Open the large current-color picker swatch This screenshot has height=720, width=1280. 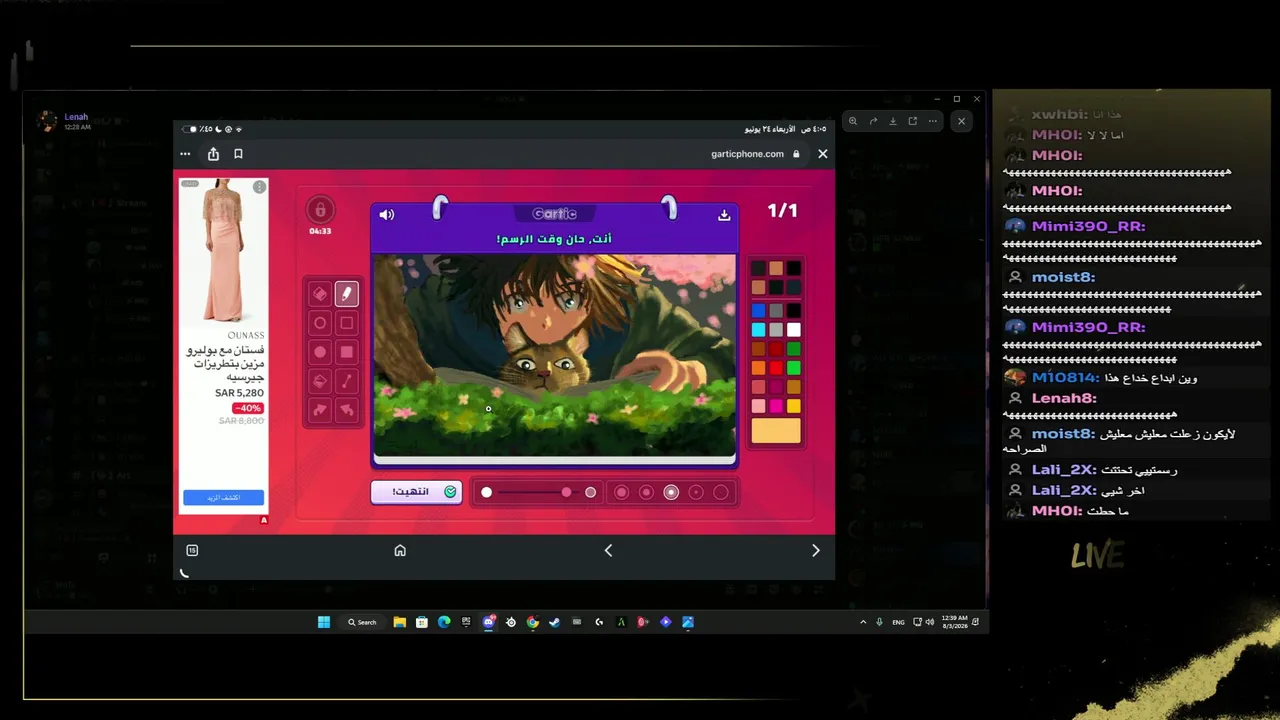click(x=776, y=431)
